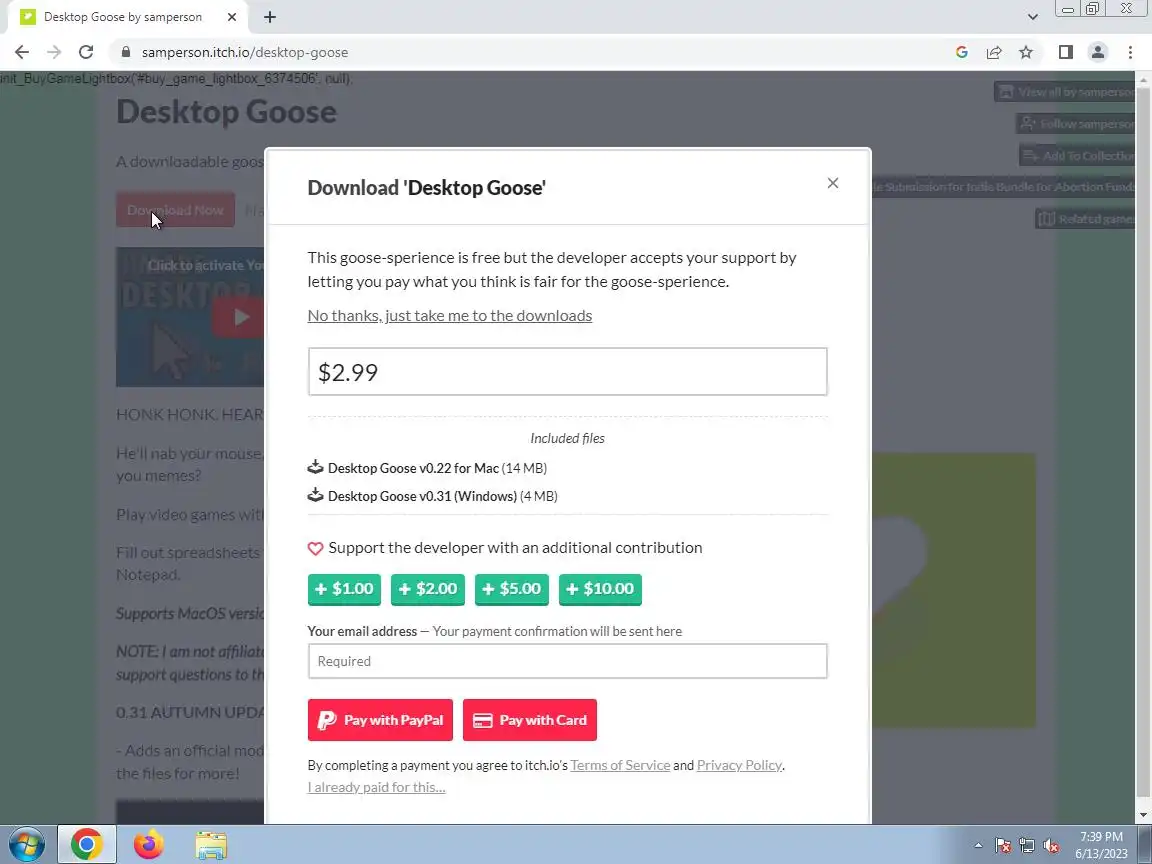Open the Chrome profile icon
Screen dimensions: 1152x864
[x=1098, y=52]
